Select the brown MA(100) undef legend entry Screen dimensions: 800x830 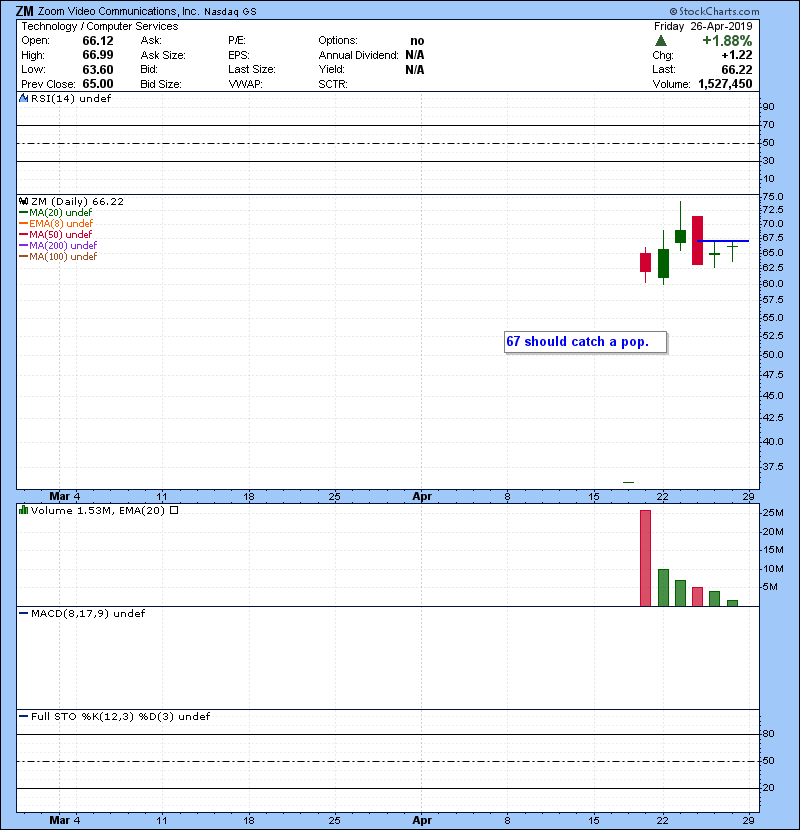click(x=58, y=256)
